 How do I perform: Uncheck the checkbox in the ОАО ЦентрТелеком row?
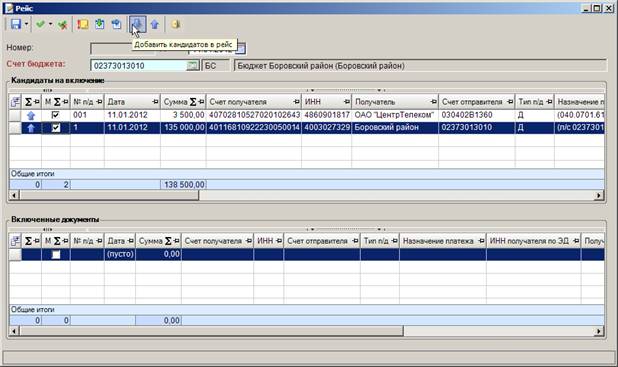56,115
